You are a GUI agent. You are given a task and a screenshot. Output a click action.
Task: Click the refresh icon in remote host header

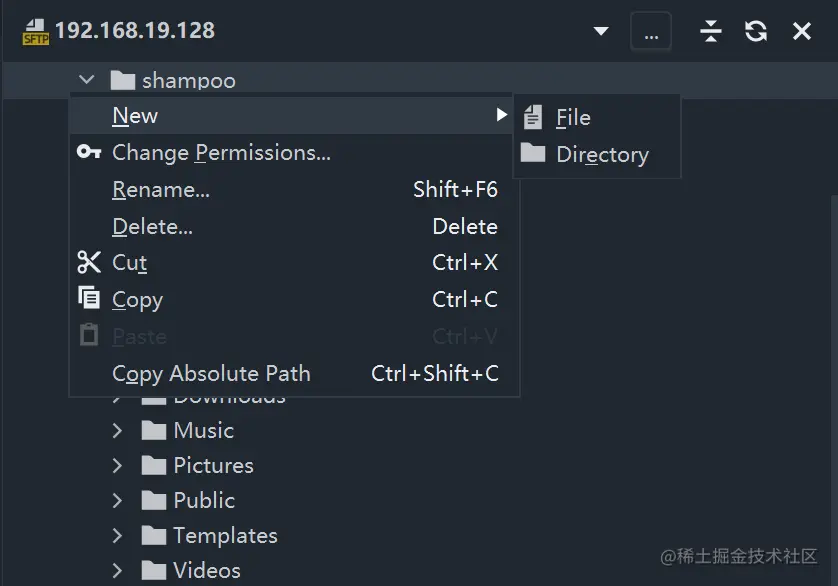(756, 31)
